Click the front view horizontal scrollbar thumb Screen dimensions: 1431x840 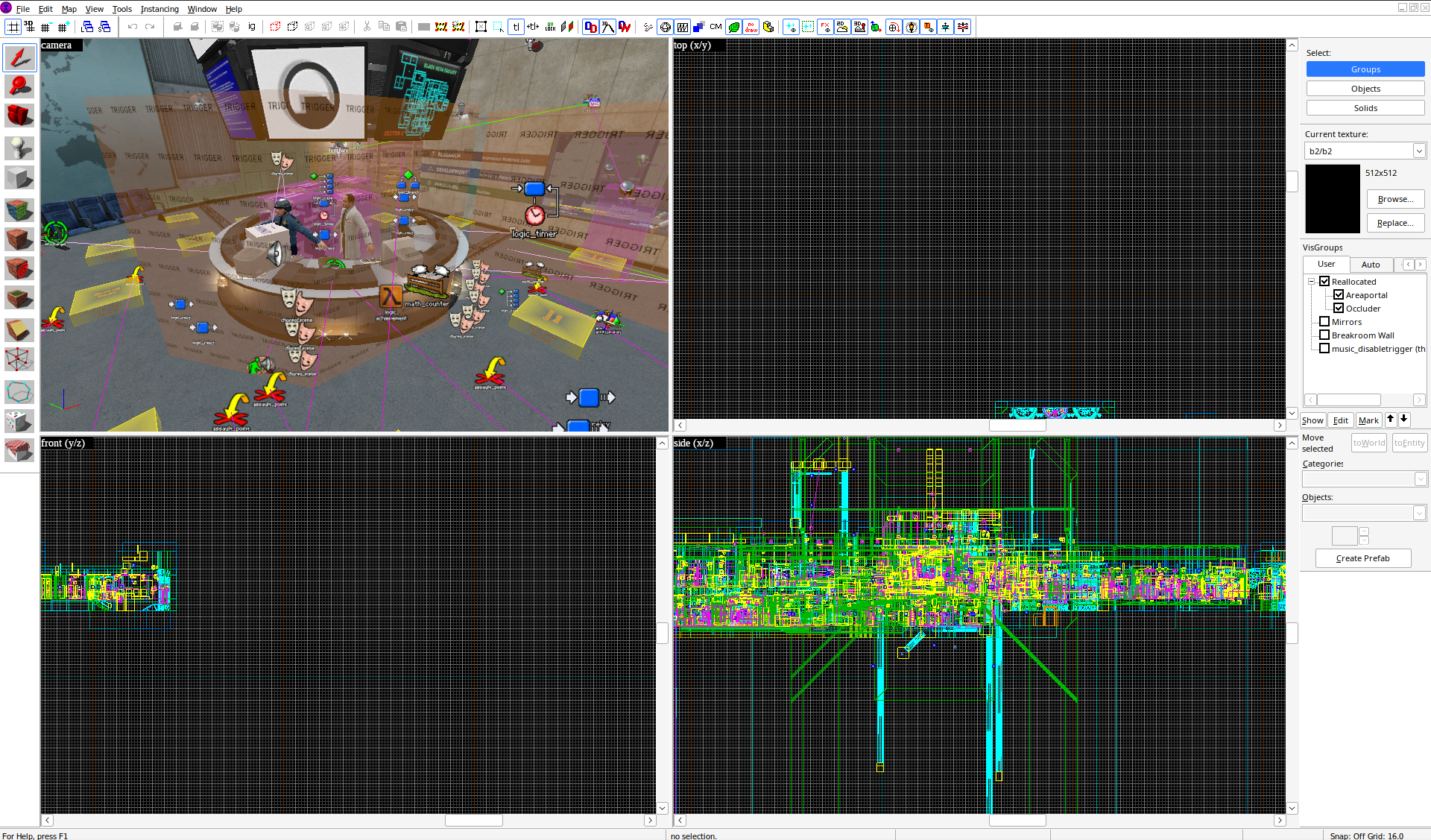(474, 820)
